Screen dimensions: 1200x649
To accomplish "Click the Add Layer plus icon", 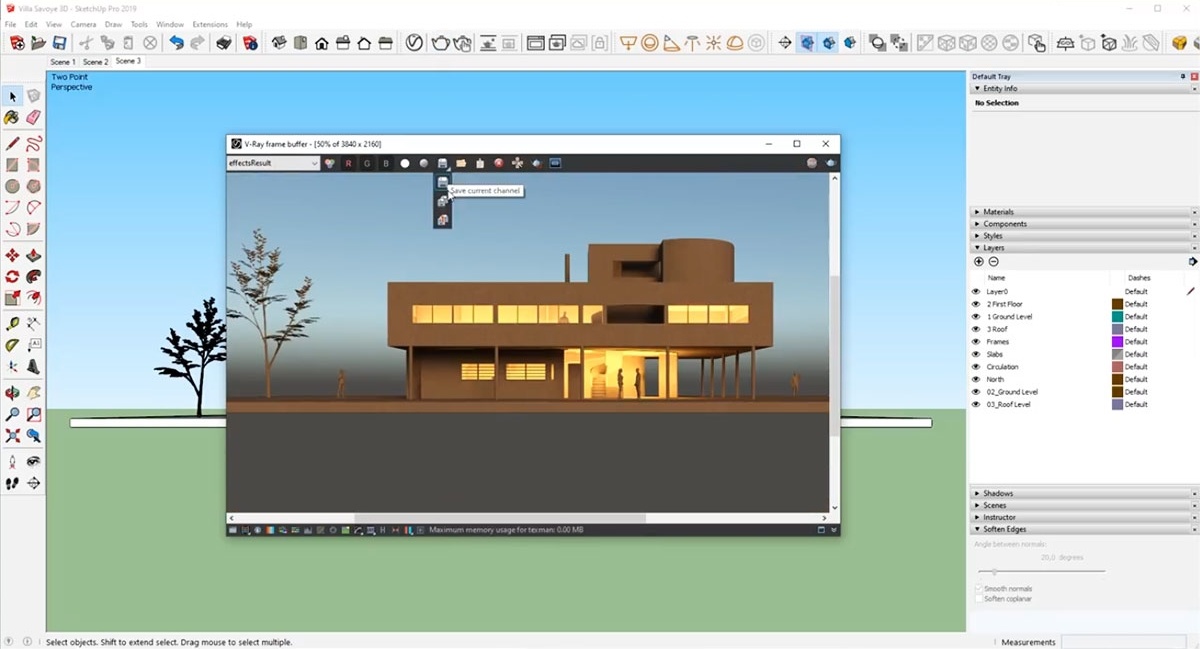I will [x=978, y=262].
